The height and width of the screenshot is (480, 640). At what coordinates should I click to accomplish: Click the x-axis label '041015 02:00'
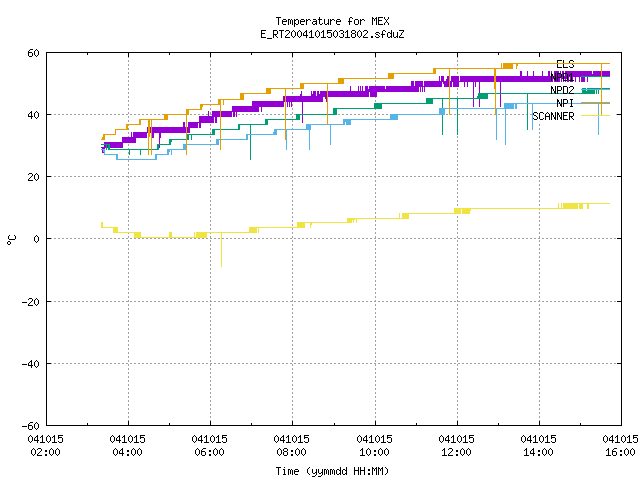[x=45, y=446]
